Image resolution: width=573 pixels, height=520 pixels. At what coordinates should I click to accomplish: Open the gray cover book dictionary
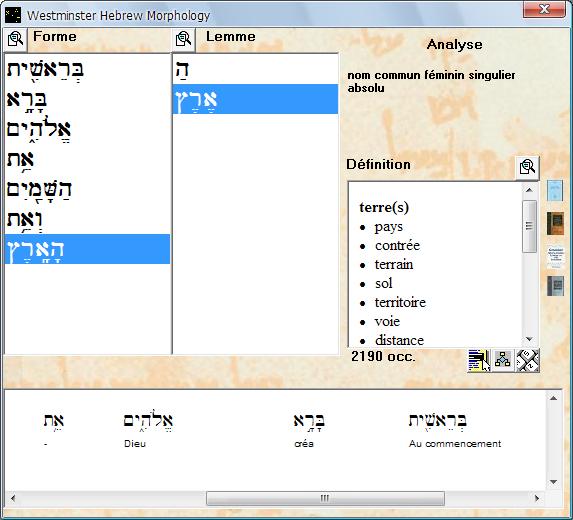tap(555, 286)
